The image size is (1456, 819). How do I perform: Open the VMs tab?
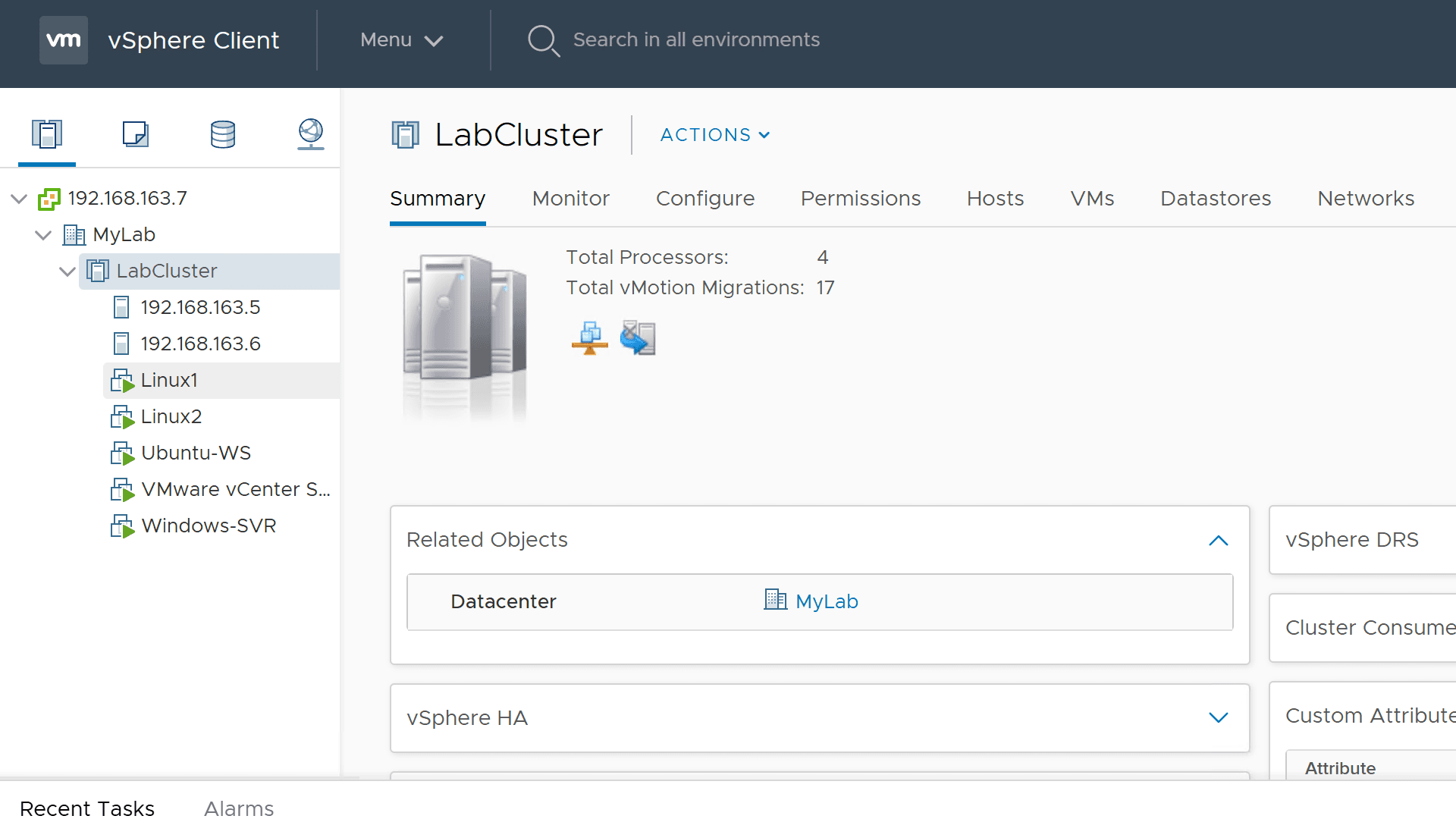pos(1093,199)
